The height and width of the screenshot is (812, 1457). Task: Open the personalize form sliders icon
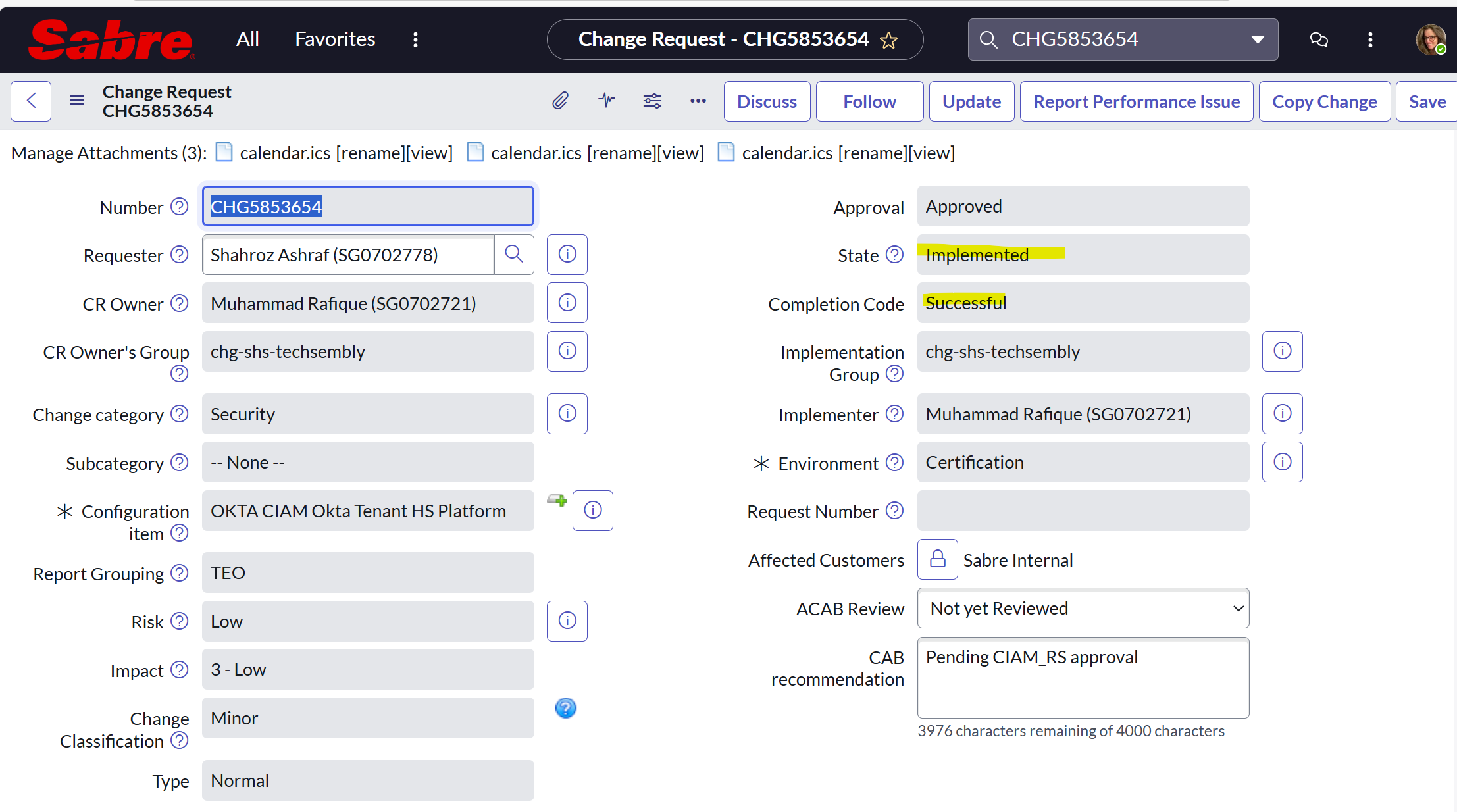(x=652, y=101)
